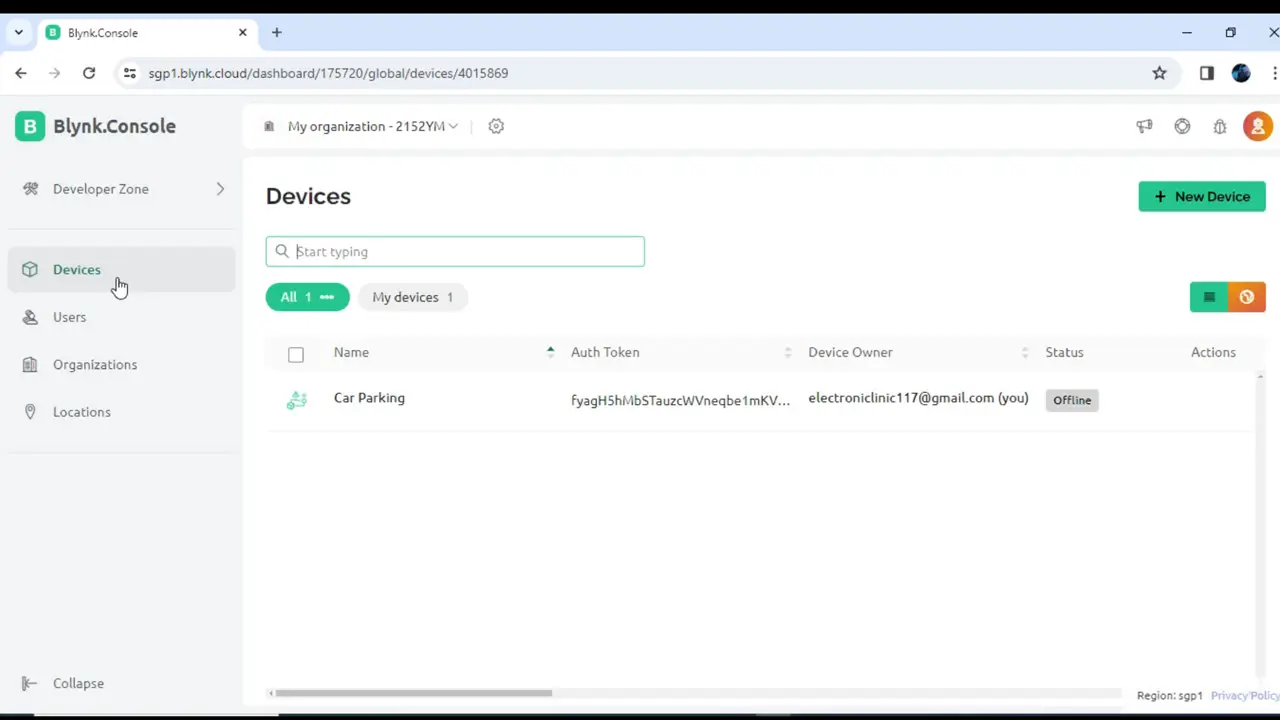Image resolution: width=1280 pixels, height=720 pixels.
Task: Click the Start typing search field
Action: [x=455, y=251]
